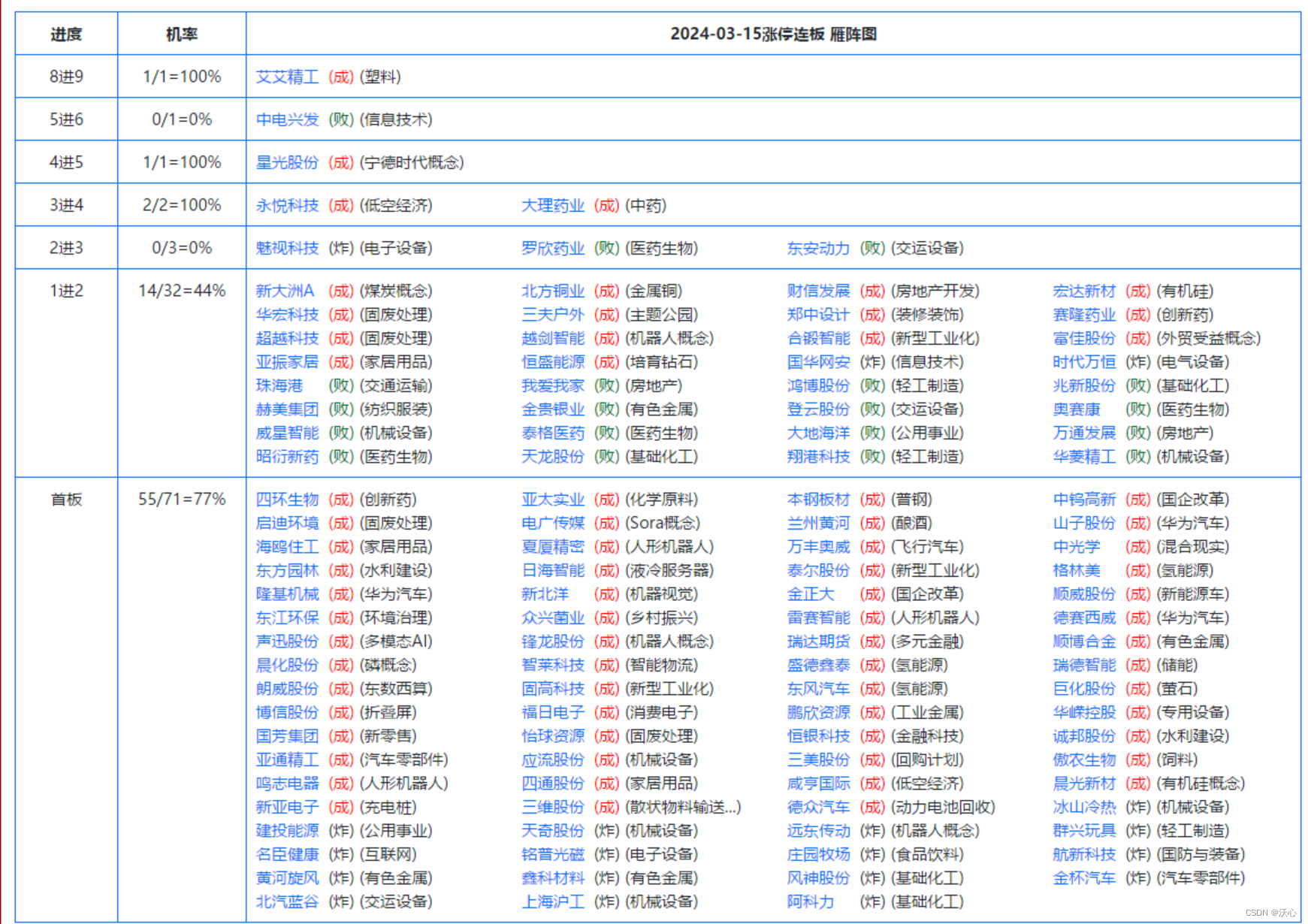1308x924 pixels.
Task: Select the 宏达新材 stock link
Action: (1084, 291)
